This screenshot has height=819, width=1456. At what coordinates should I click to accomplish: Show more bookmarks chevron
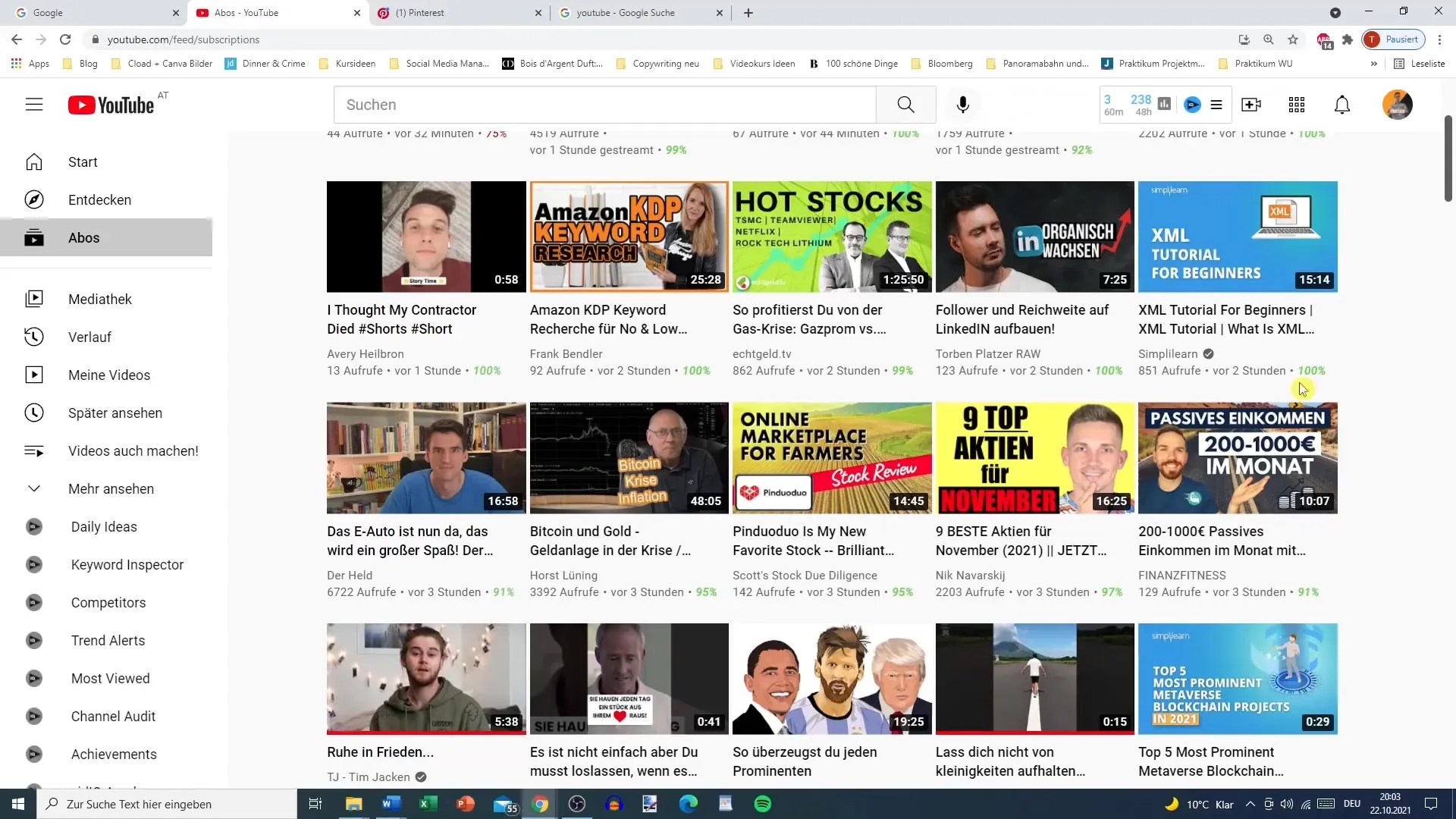(1373, 64)
